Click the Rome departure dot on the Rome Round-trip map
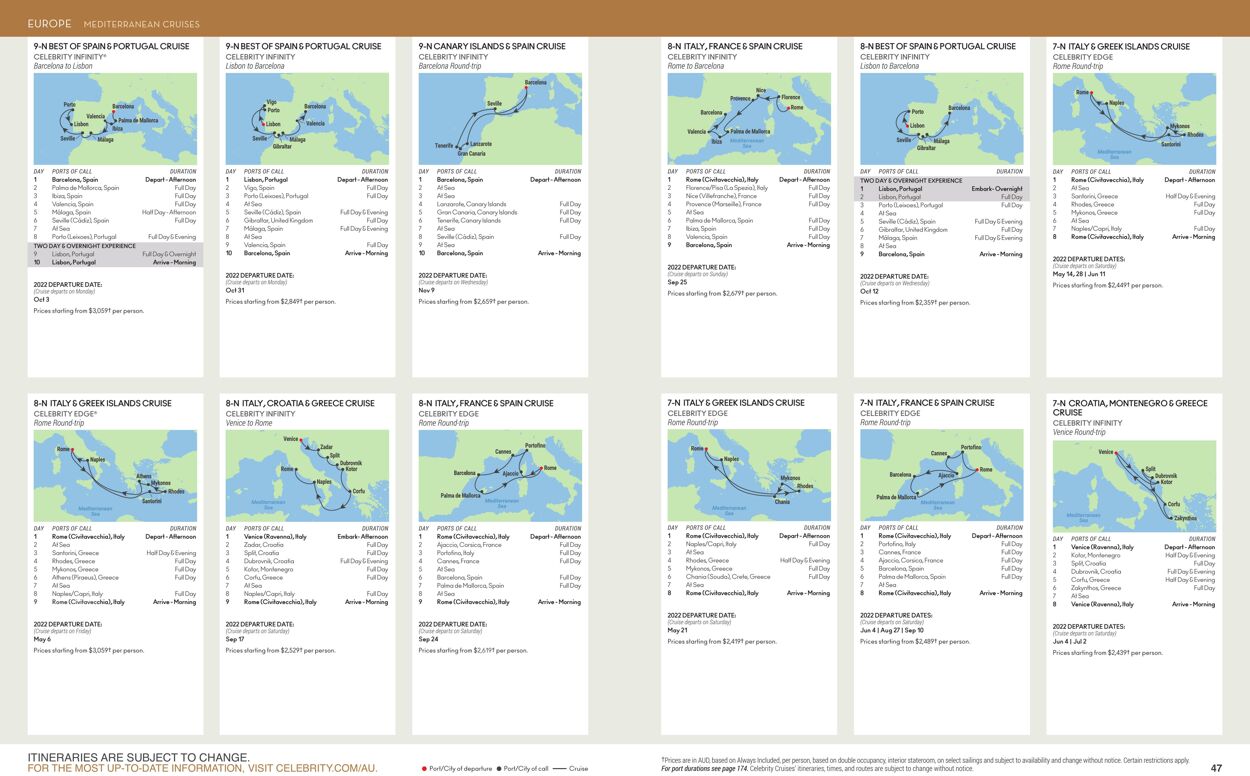 1092,93
